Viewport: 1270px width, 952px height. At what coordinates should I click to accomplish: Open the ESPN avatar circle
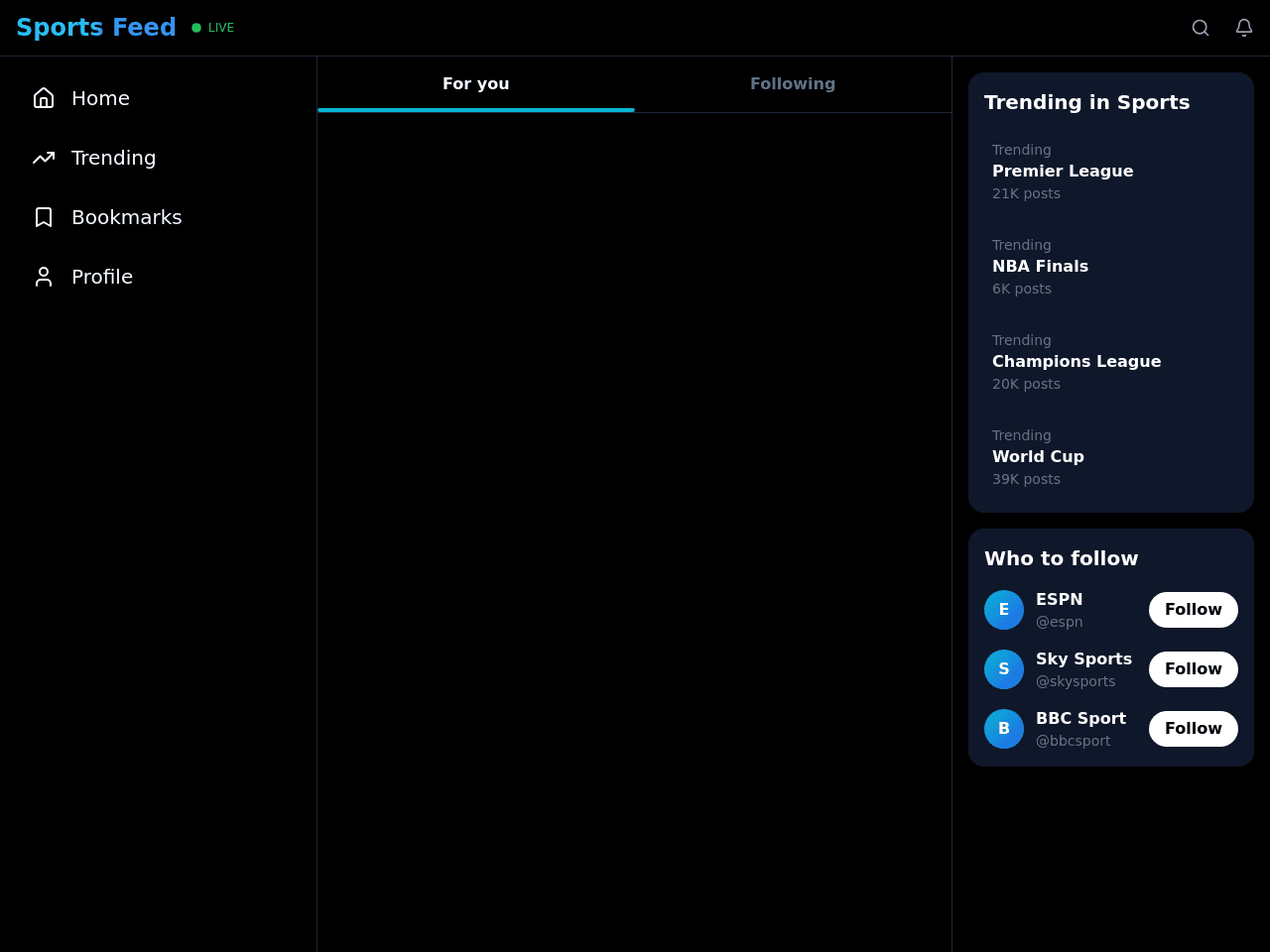click(x=1004, y=610)
